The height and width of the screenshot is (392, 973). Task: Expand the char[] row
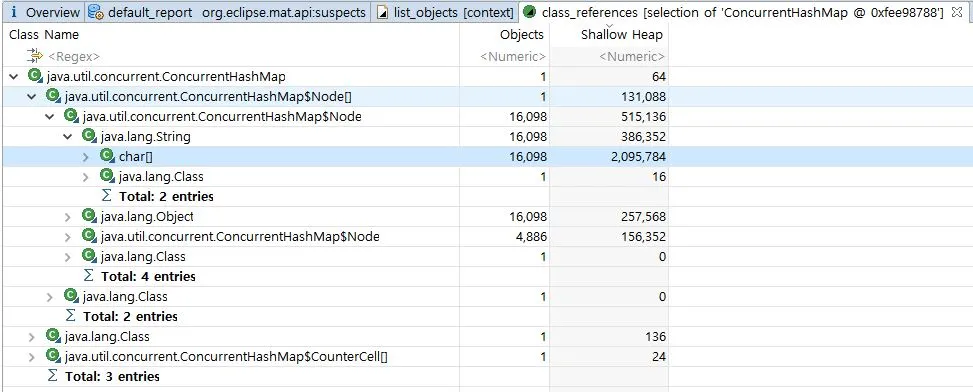pyautogui.click(x=86, y=157)
